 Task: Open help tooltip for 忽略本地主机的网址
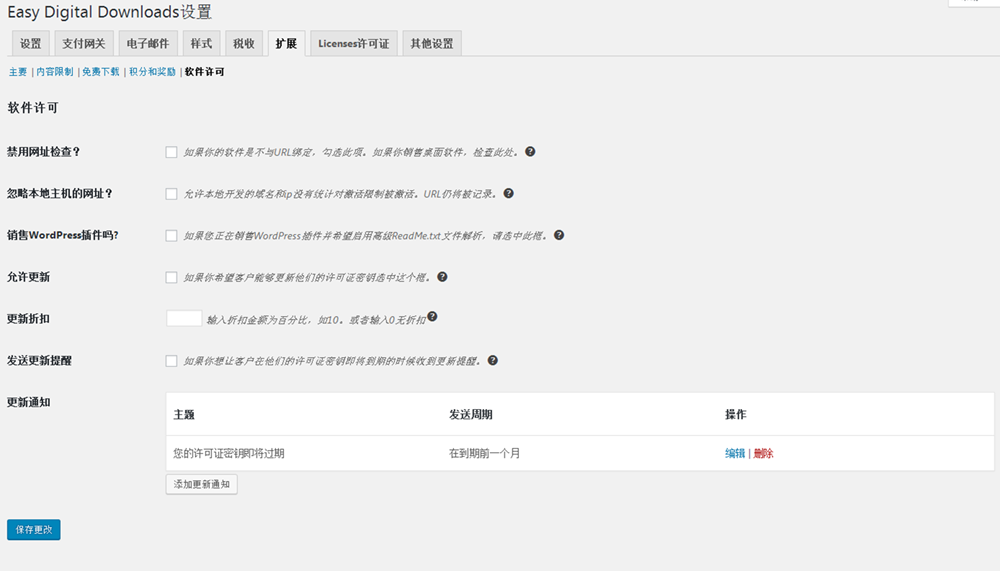508,193
